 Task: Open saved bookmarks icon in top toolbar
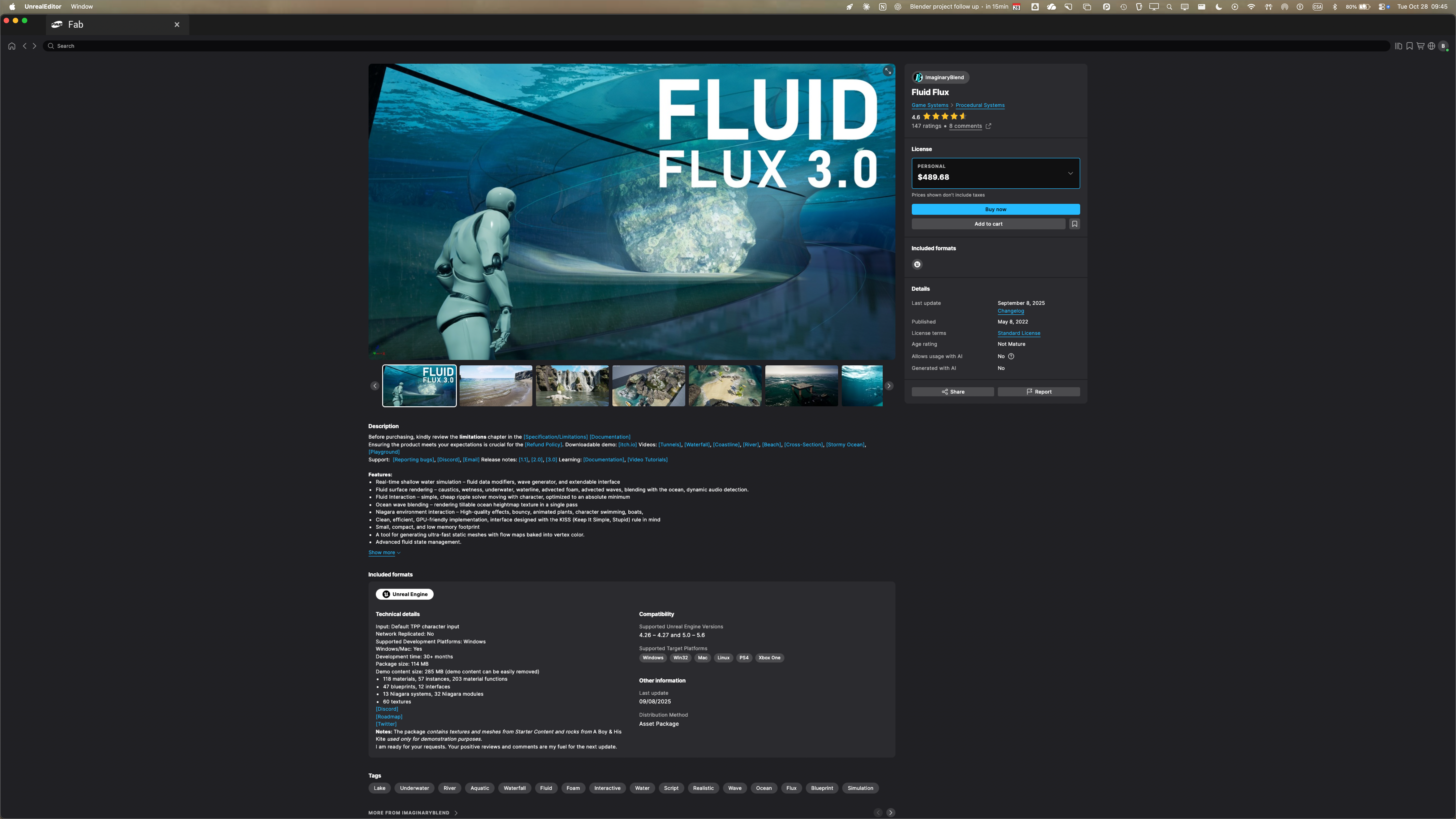pyautogui.click(x=1410, y=46)
